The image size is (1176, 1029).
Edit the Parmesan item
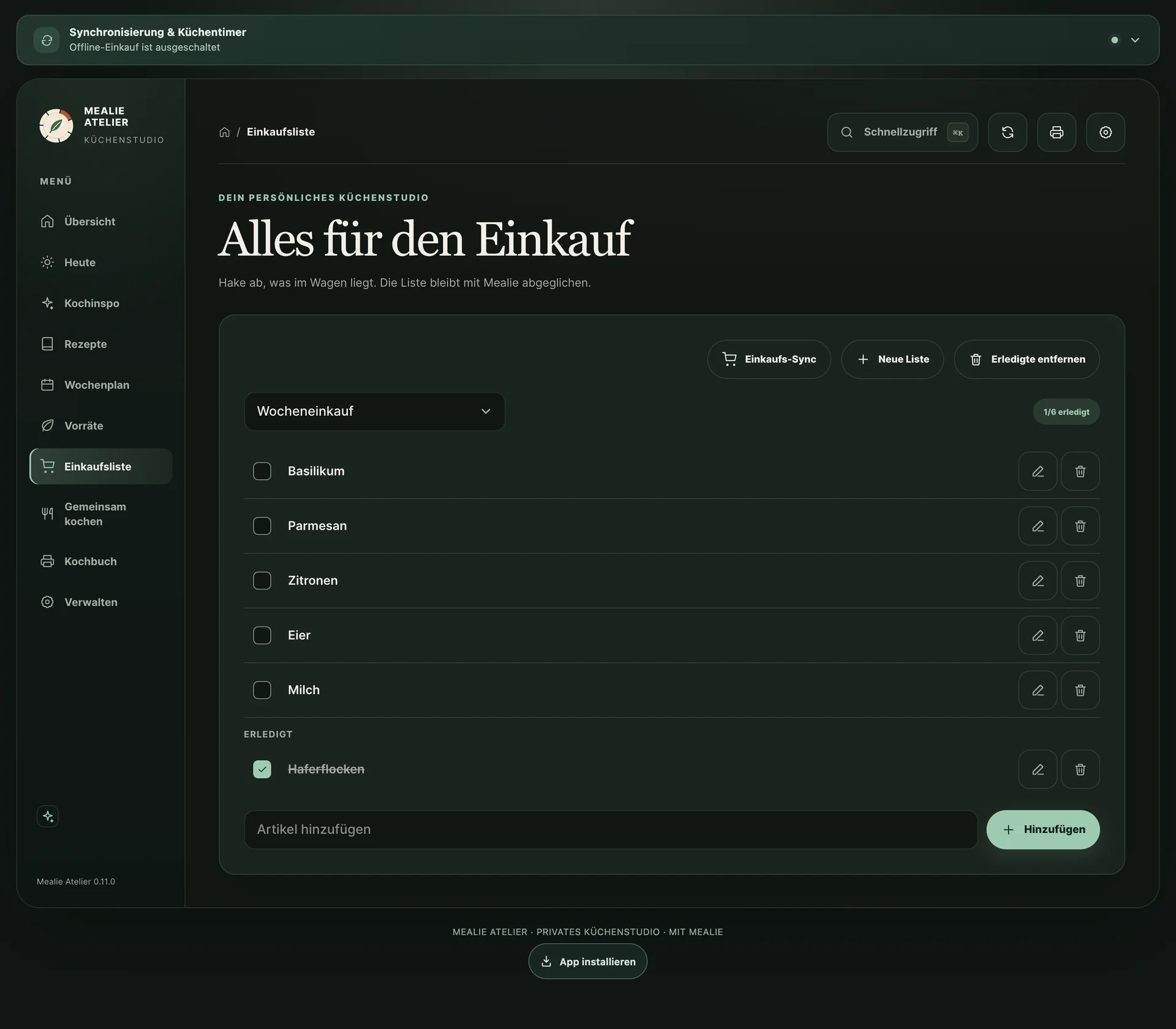1038,526
